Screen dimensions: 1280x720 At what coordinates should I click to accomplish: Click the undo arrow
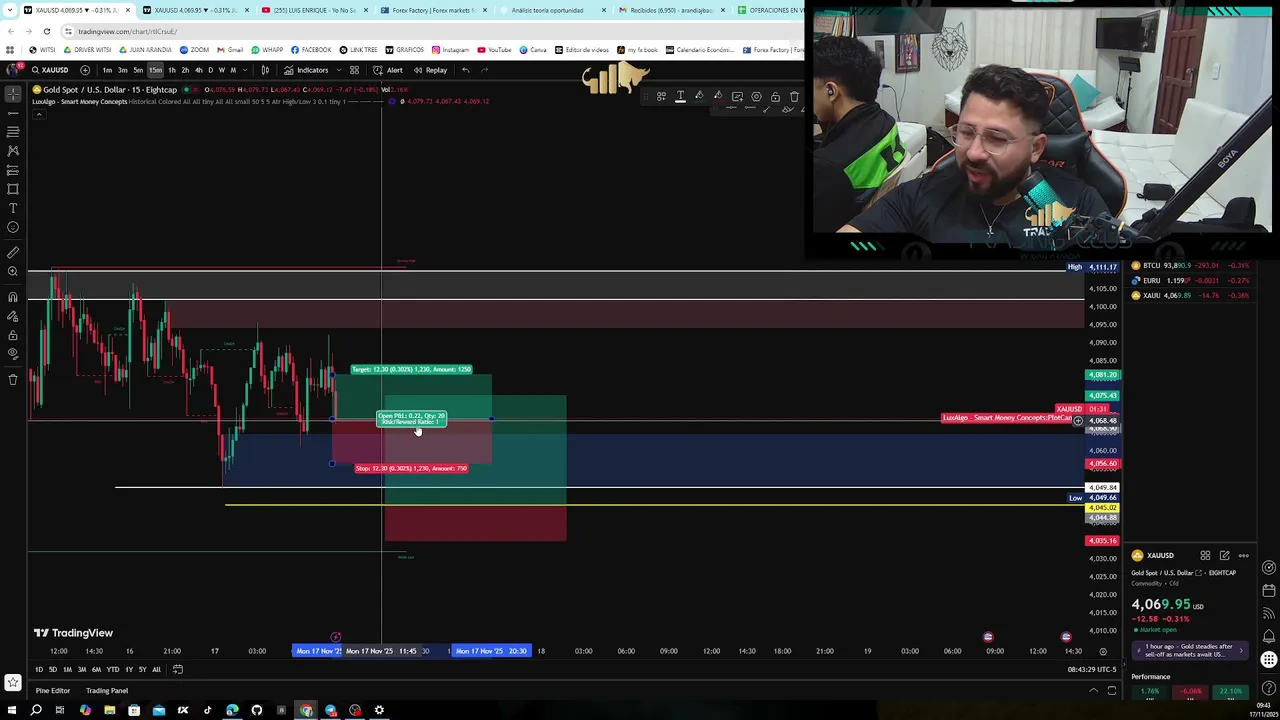tap(465, 70)
